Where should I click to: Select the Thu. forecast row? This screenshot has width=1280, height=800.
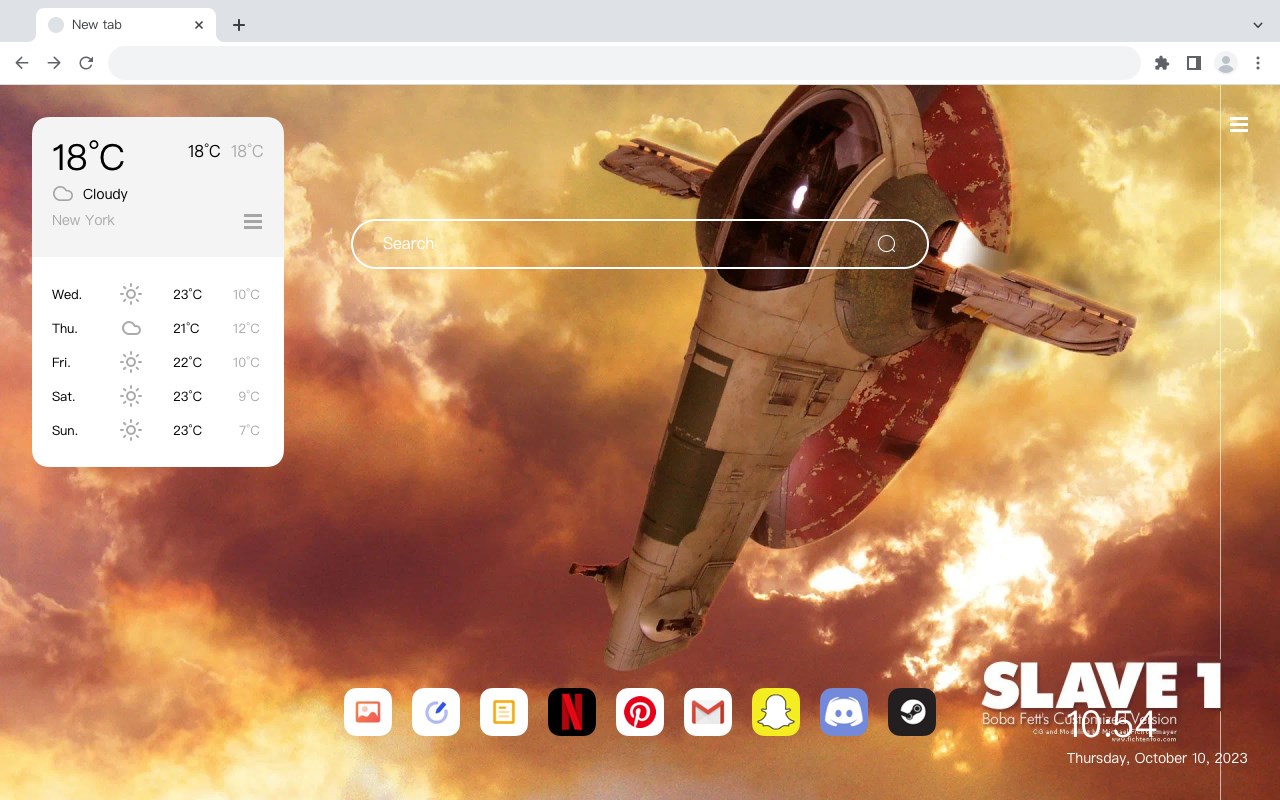158,328
